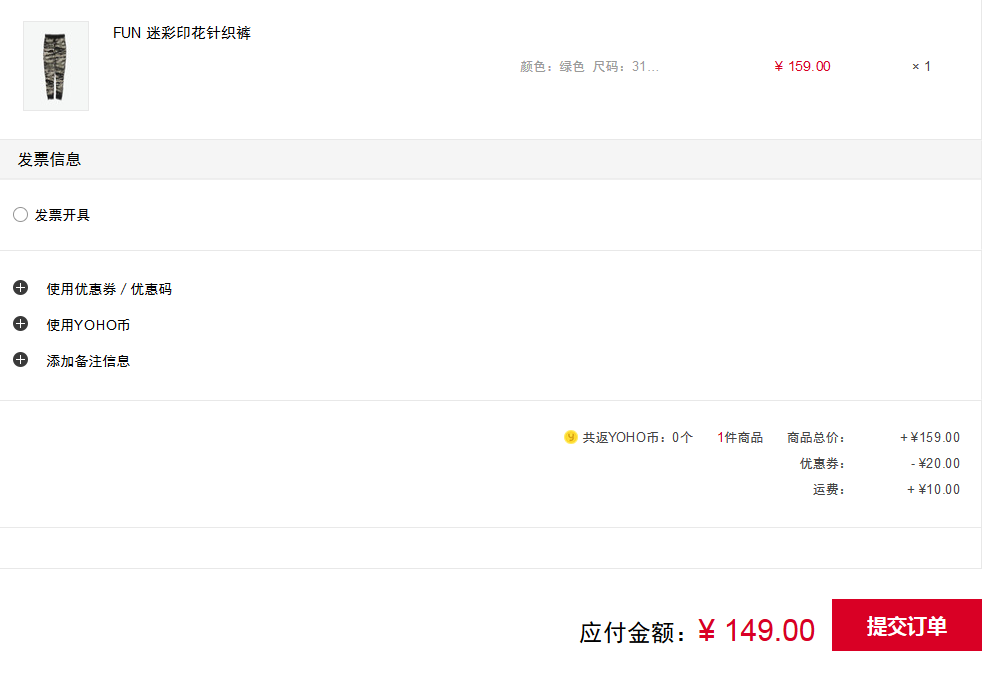This screenshot has height=678, width=992.
Task: Click the yellow YOHO coin icon
Action: pos(570,437)
